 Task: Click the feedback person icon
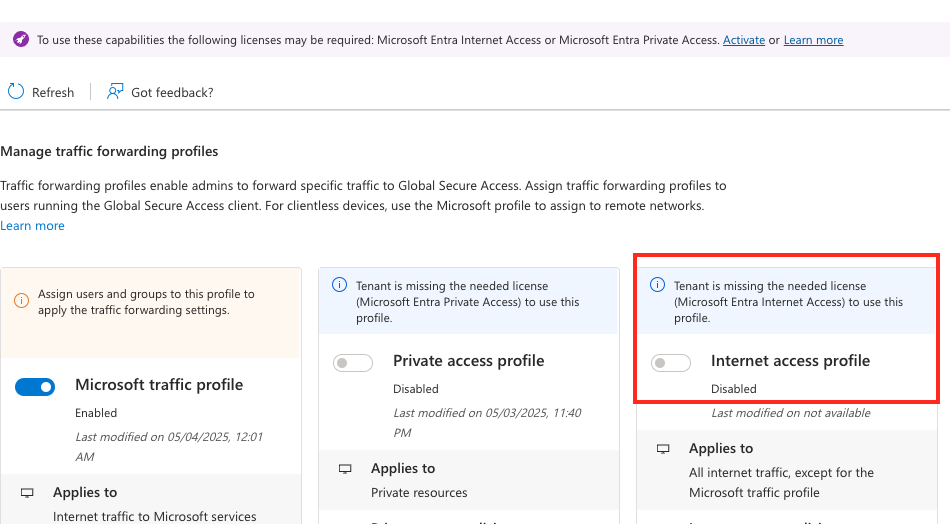point(115,91)
